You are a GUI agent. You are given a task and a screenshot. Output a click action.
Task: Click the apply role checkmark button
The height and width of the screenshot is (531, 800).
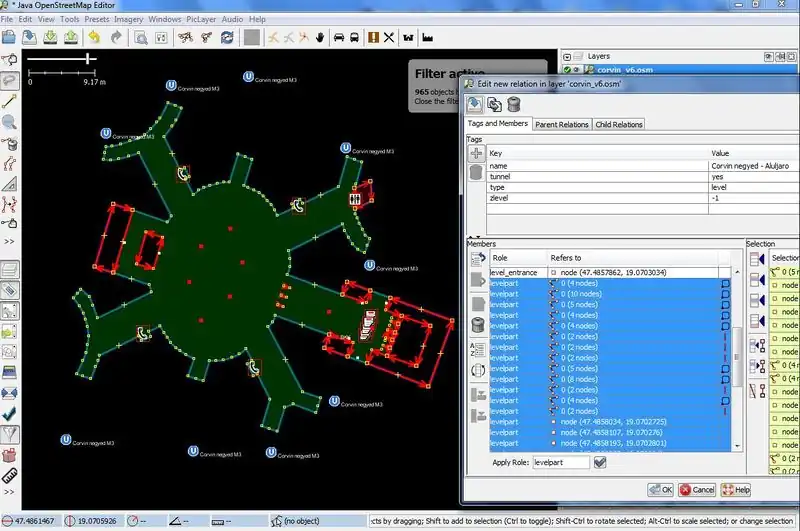(x=600, y=463)
